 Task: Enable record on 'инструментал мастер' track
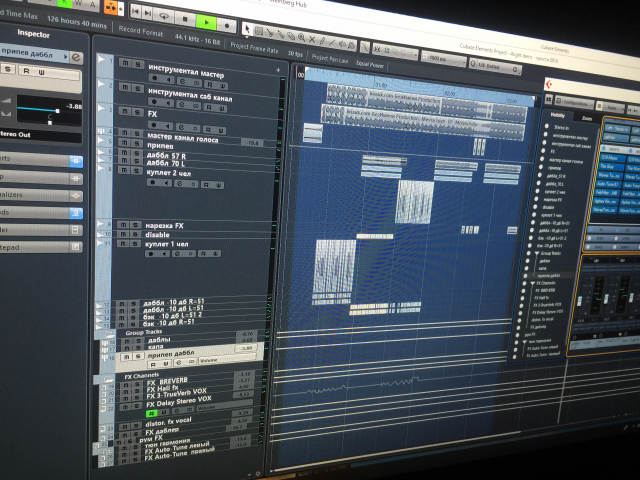pyautogui.click(x=155, y=78)
